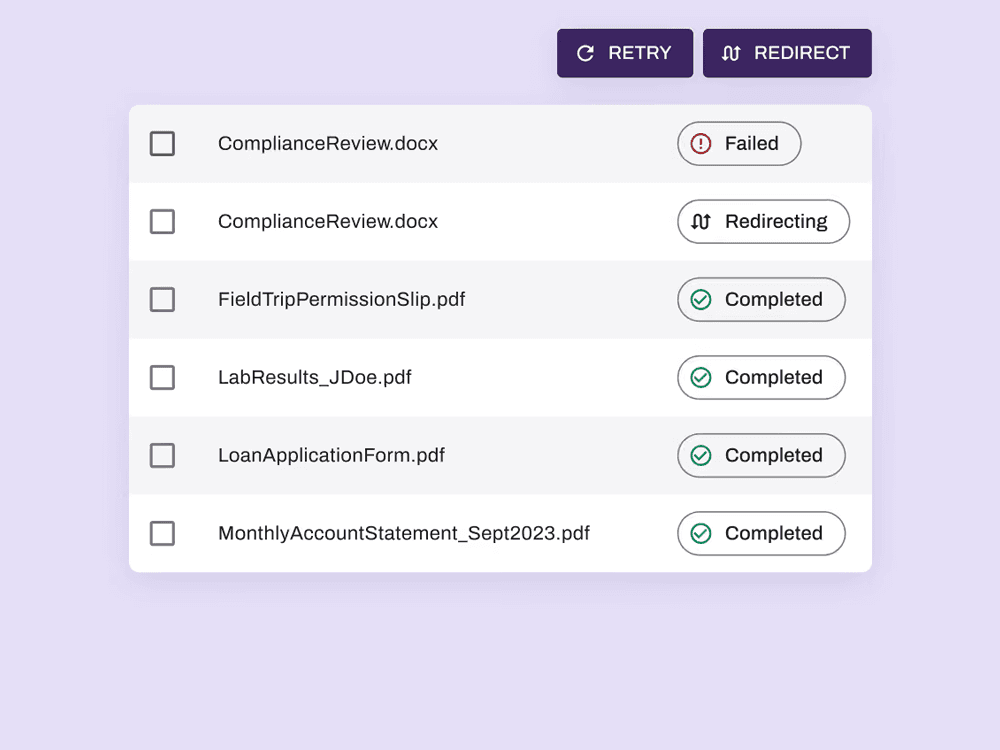
Task: Select the LabResults_JDoe.pdf file name
Action: point(314,378)
